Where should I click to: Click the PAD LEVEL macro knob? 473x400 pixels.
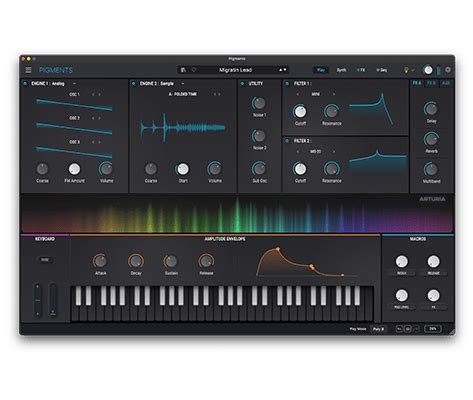pos(402,295)
